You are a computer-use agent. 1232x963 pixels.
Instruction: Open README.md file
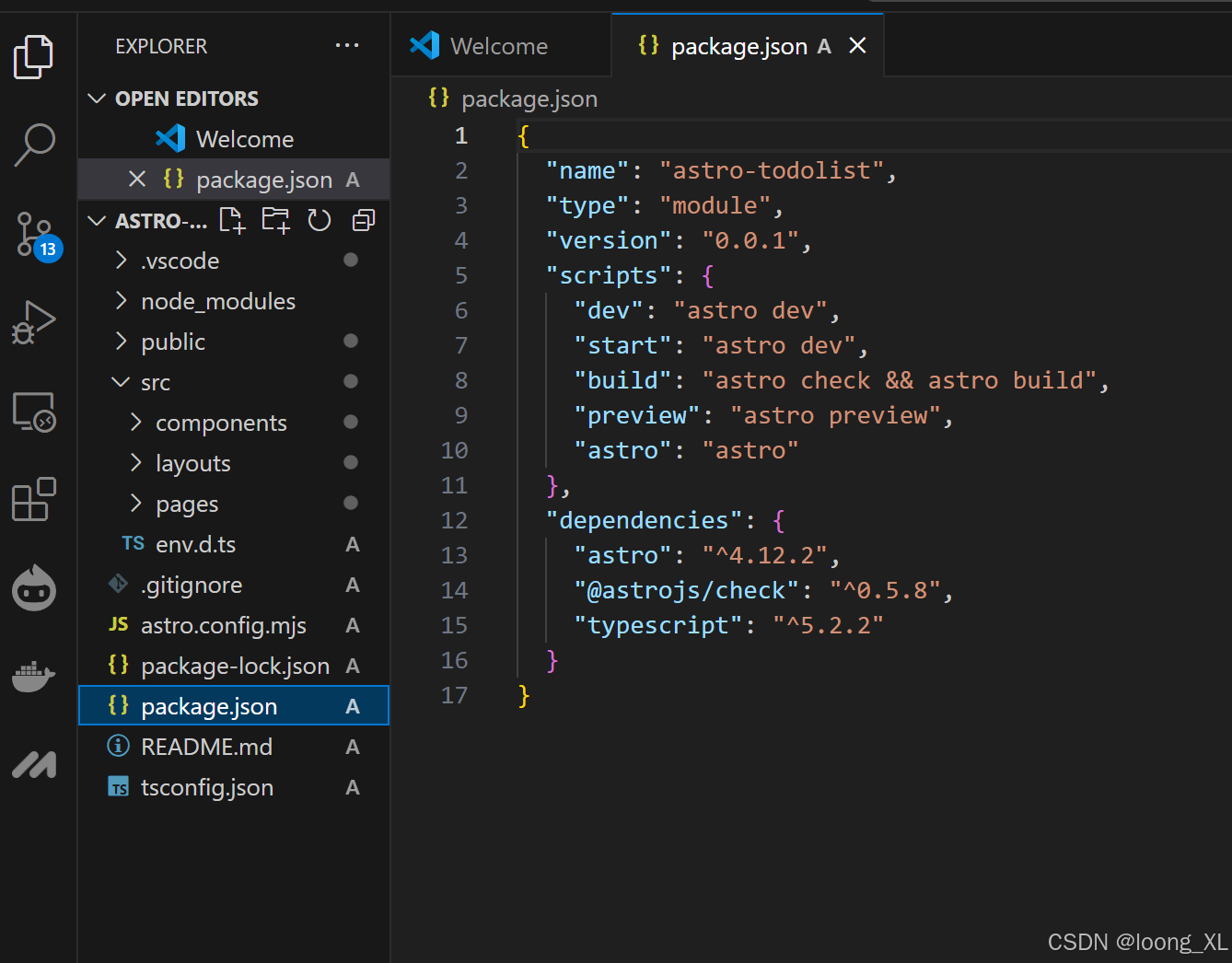[x=234, y=747]
